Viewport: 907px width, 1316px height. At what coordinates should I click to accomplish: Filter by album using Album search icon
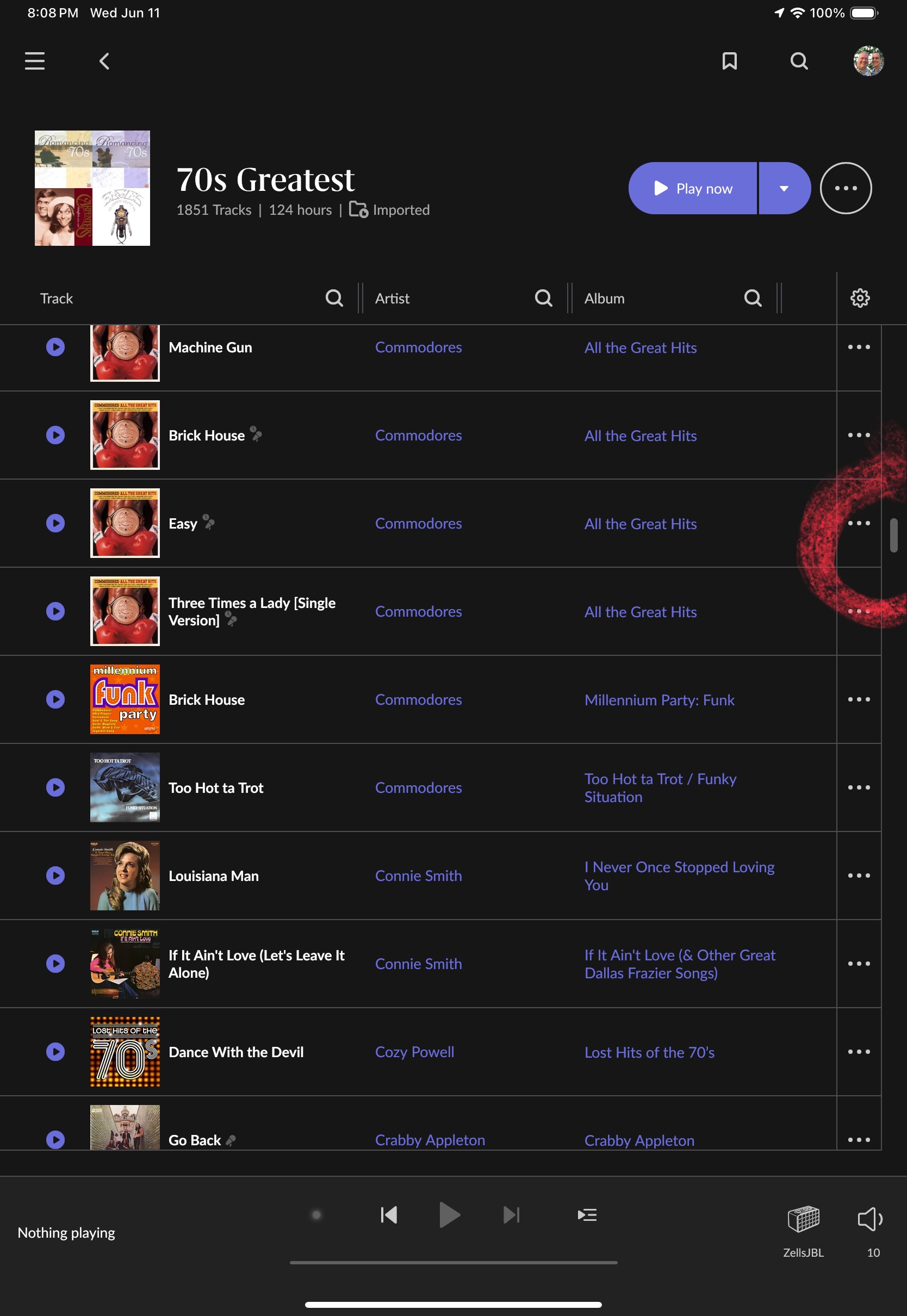tap(753, 298)
